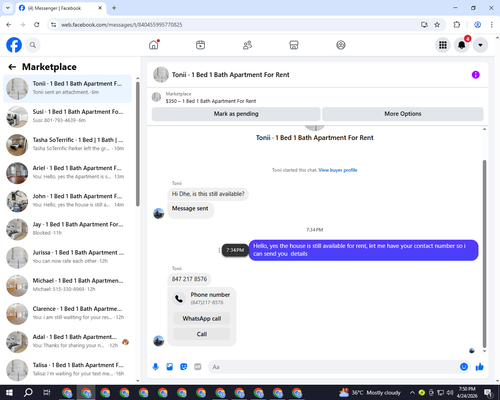Click the 'Hi Dhe, is this still available?' message

pyautogui.click(x=208, y=194)
